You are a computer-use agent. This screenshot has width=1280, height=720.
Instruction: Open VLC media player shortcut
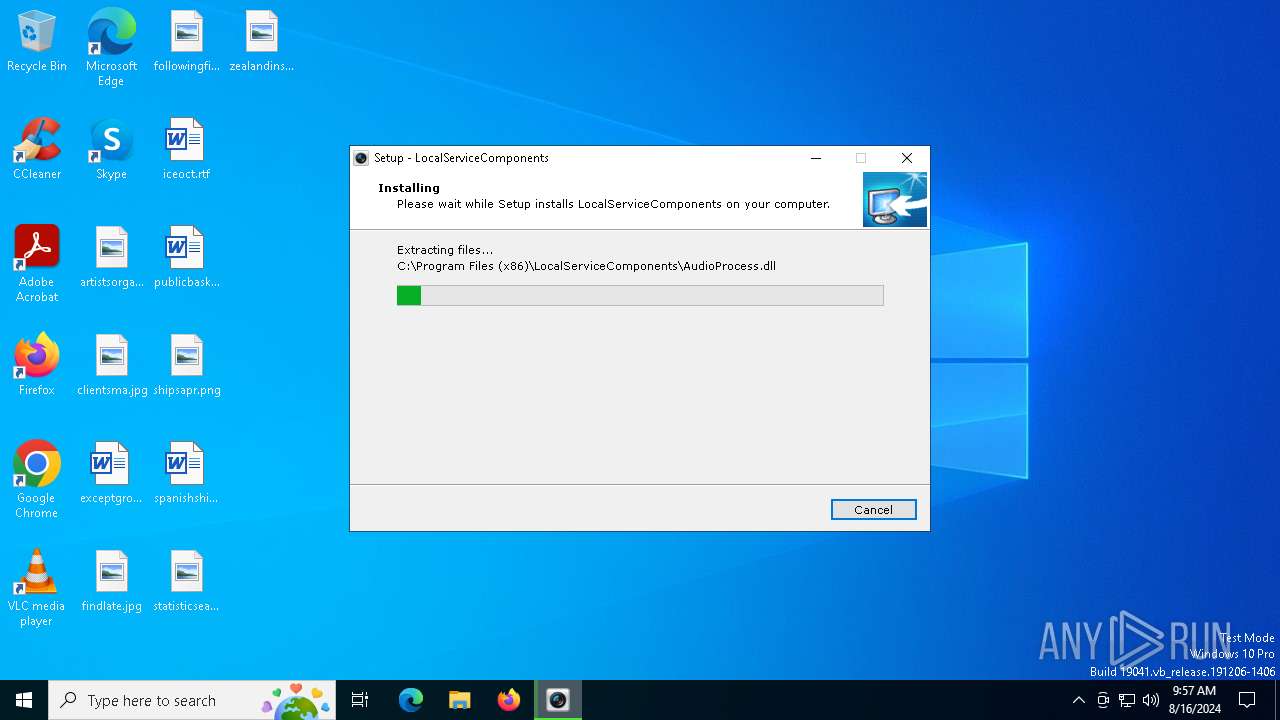(37, 588)
